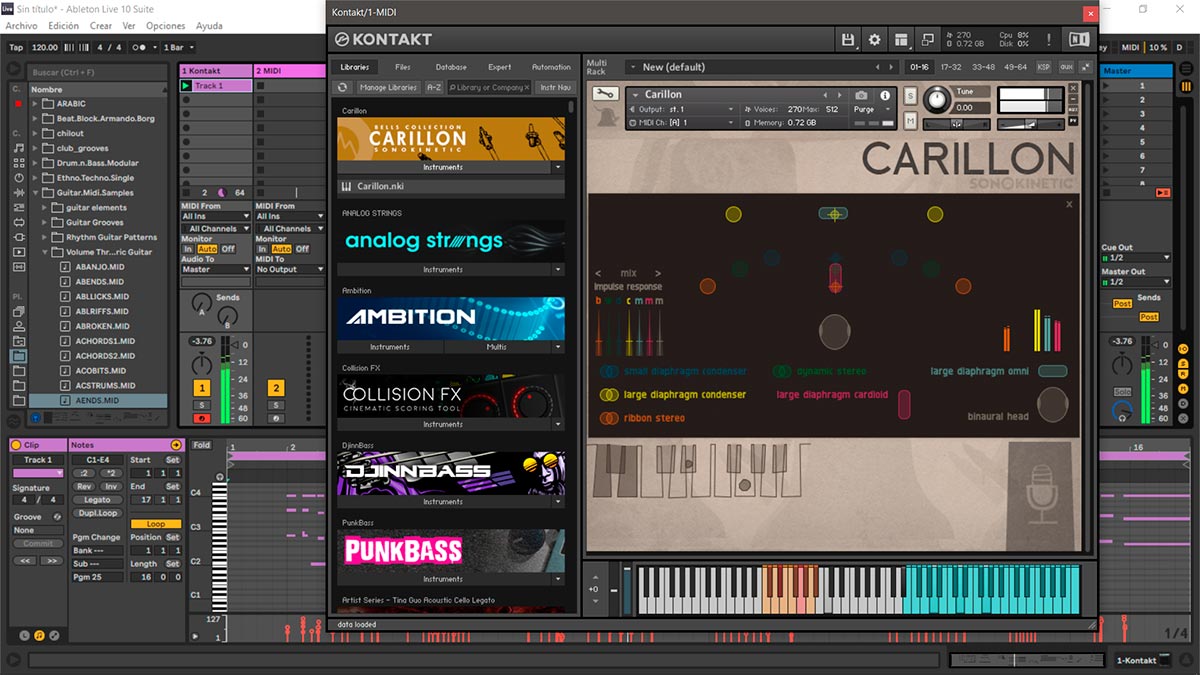This screenshot has height=675, width=1200.
Task: Open Crear menu
Action: [x=101, y=26]
